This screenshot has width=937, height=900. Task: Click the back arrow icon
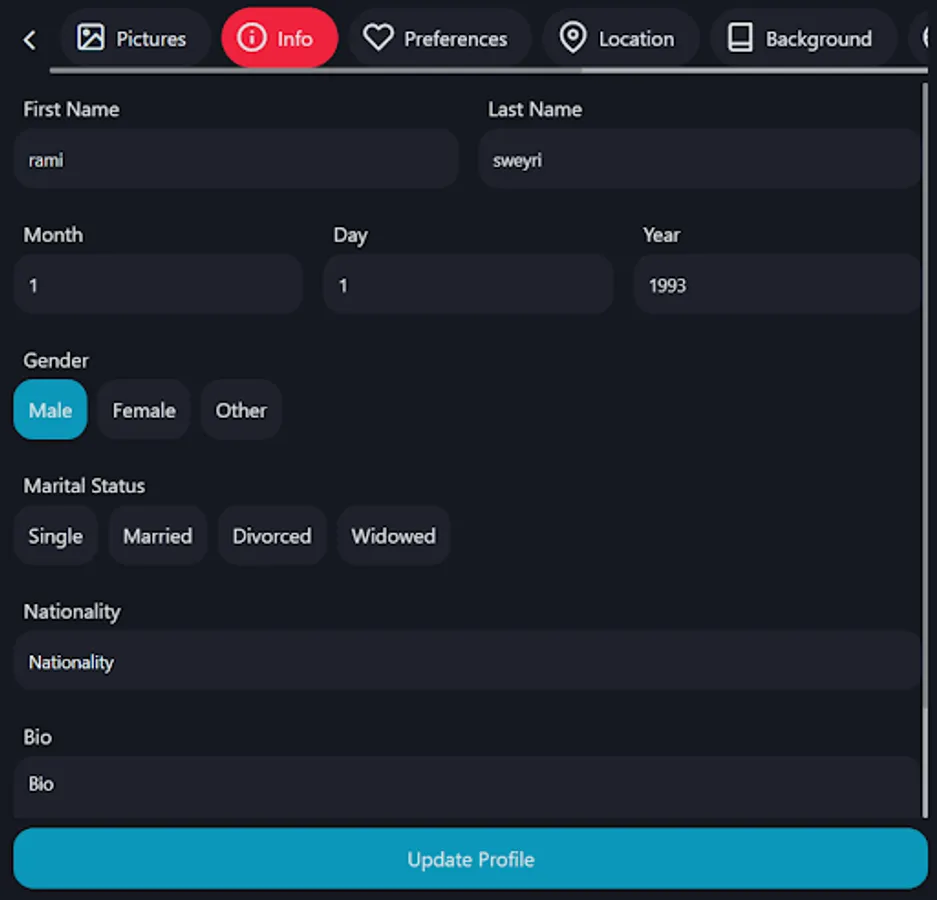tap(29, 39)
